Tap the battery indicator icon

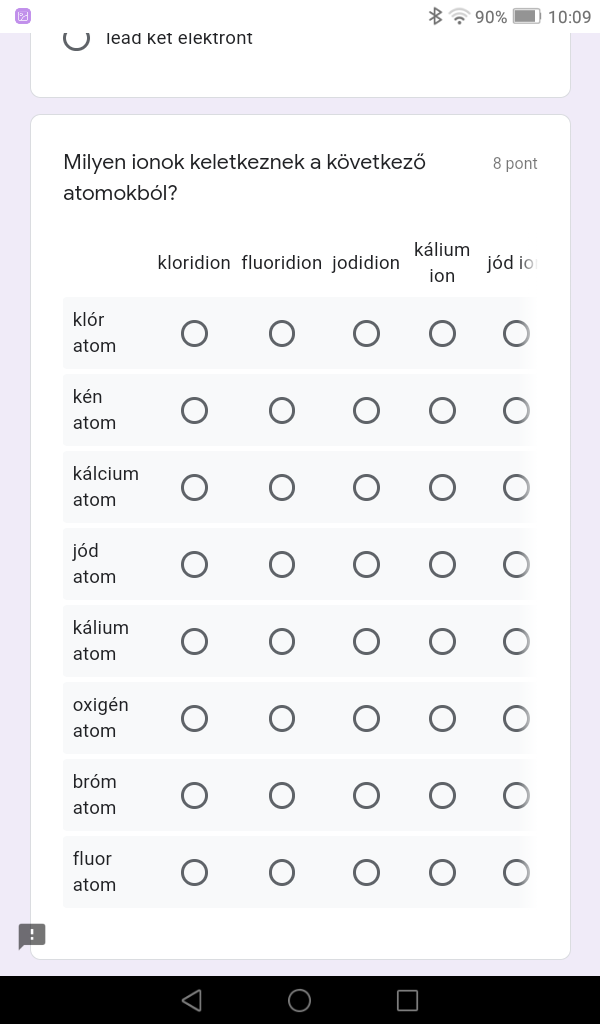526,16
